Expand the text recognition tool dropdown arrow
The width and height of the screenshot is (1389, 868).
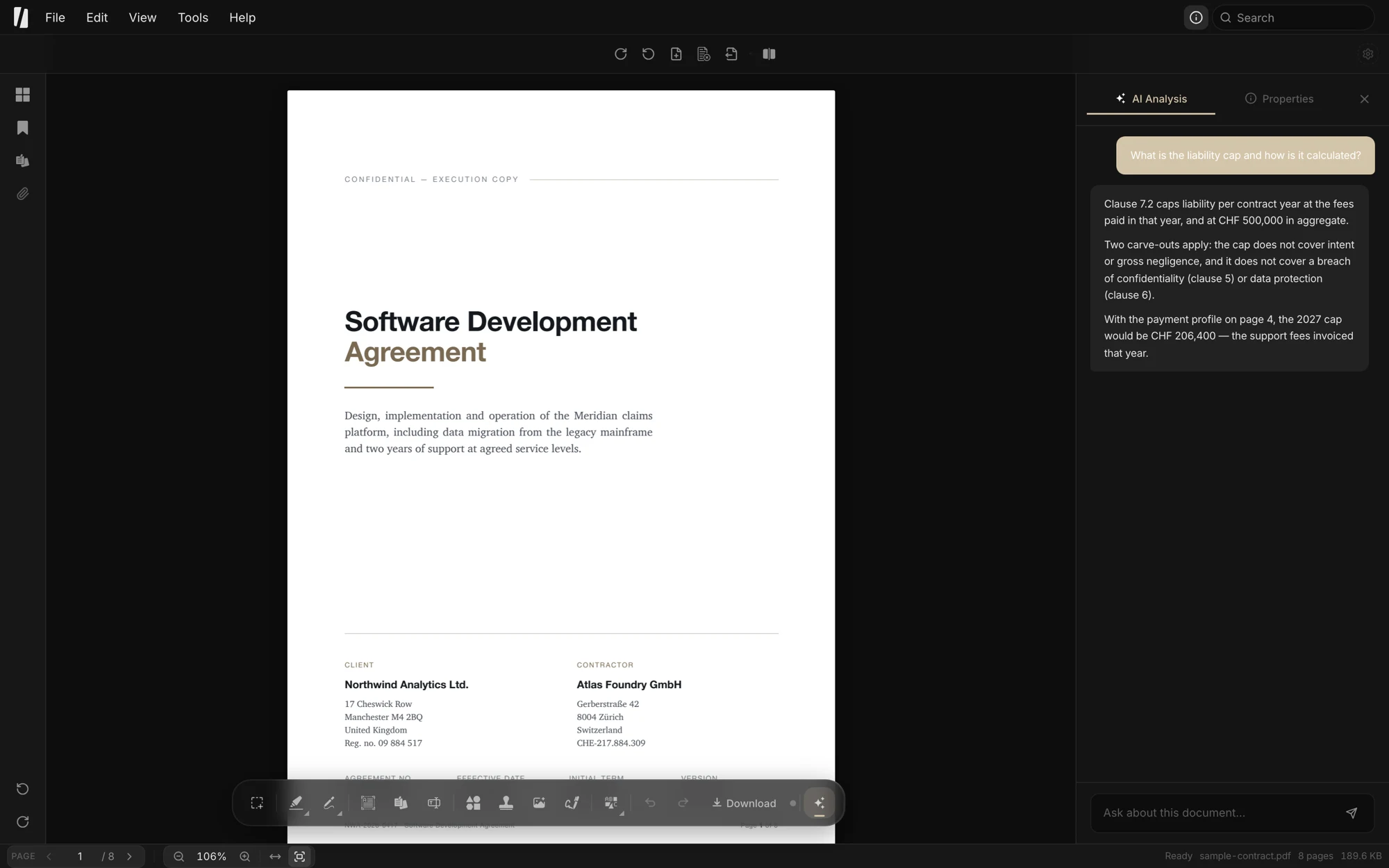622,812
